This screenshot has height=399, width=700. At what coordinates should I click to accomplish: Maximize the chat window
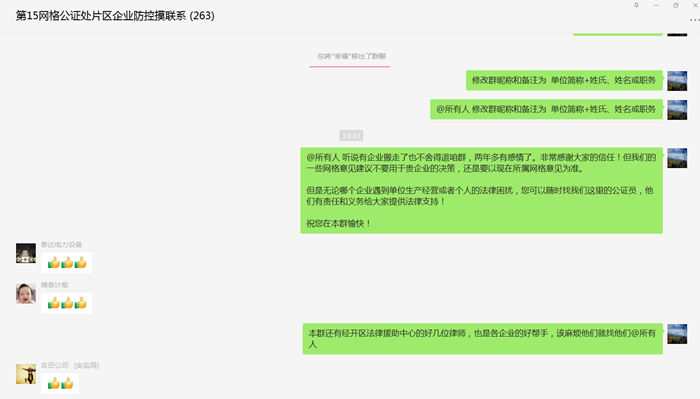[675, 5]
